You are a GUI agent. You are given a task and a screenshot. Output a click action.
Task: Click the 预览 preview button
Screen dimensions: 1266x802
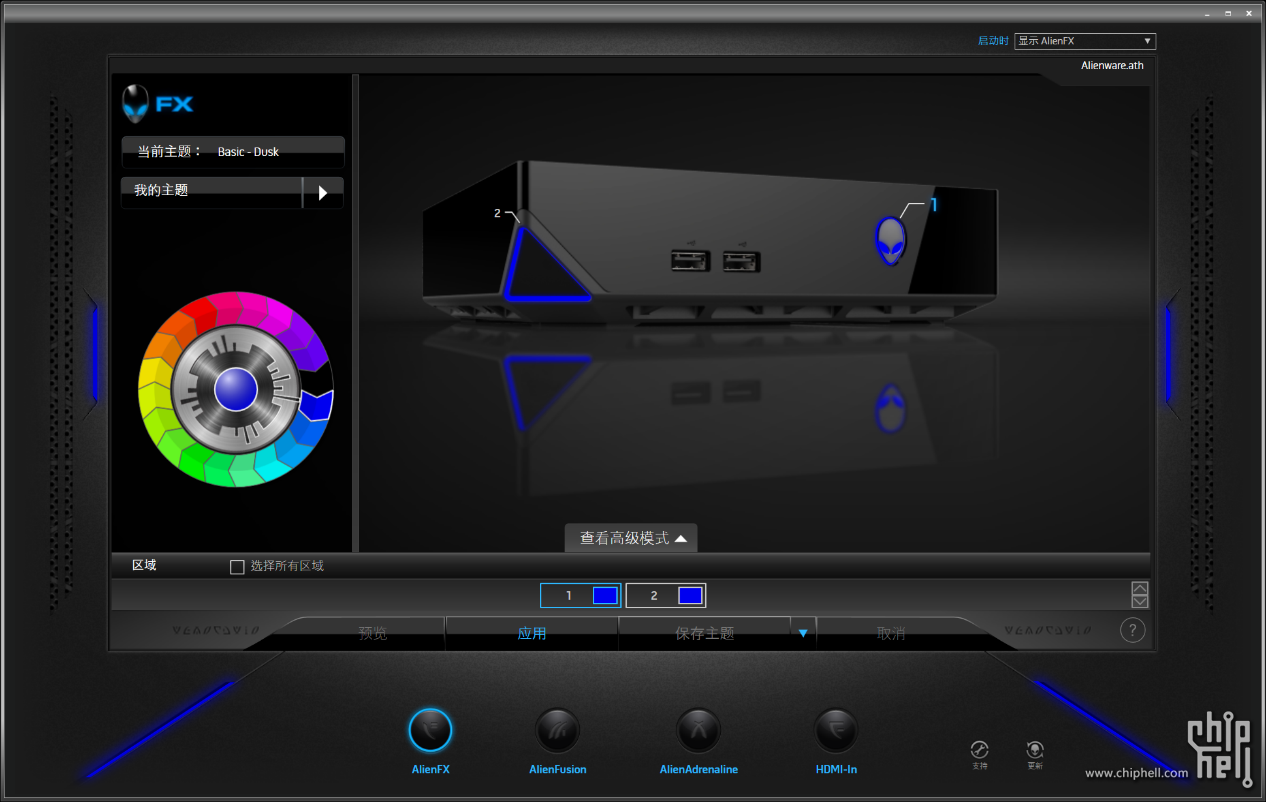[373, 633]
